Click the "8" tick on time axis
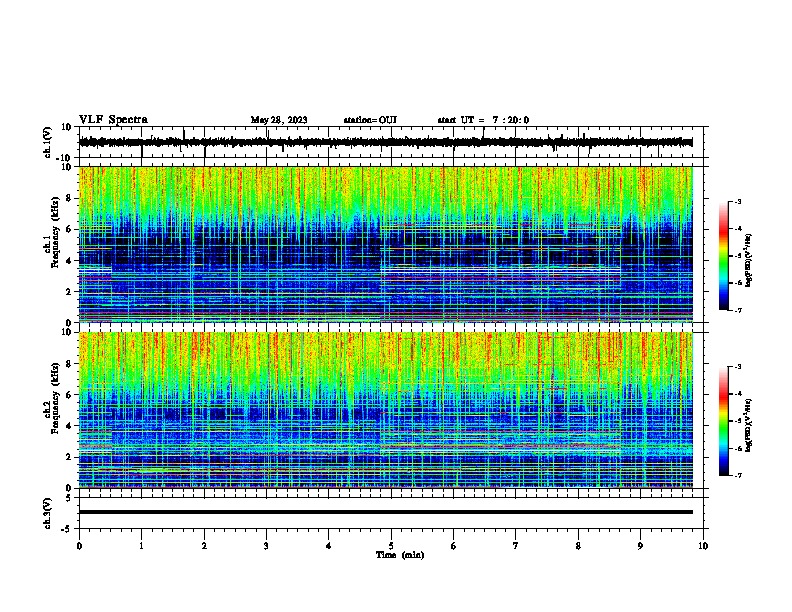792x612 pixels. 578,546
